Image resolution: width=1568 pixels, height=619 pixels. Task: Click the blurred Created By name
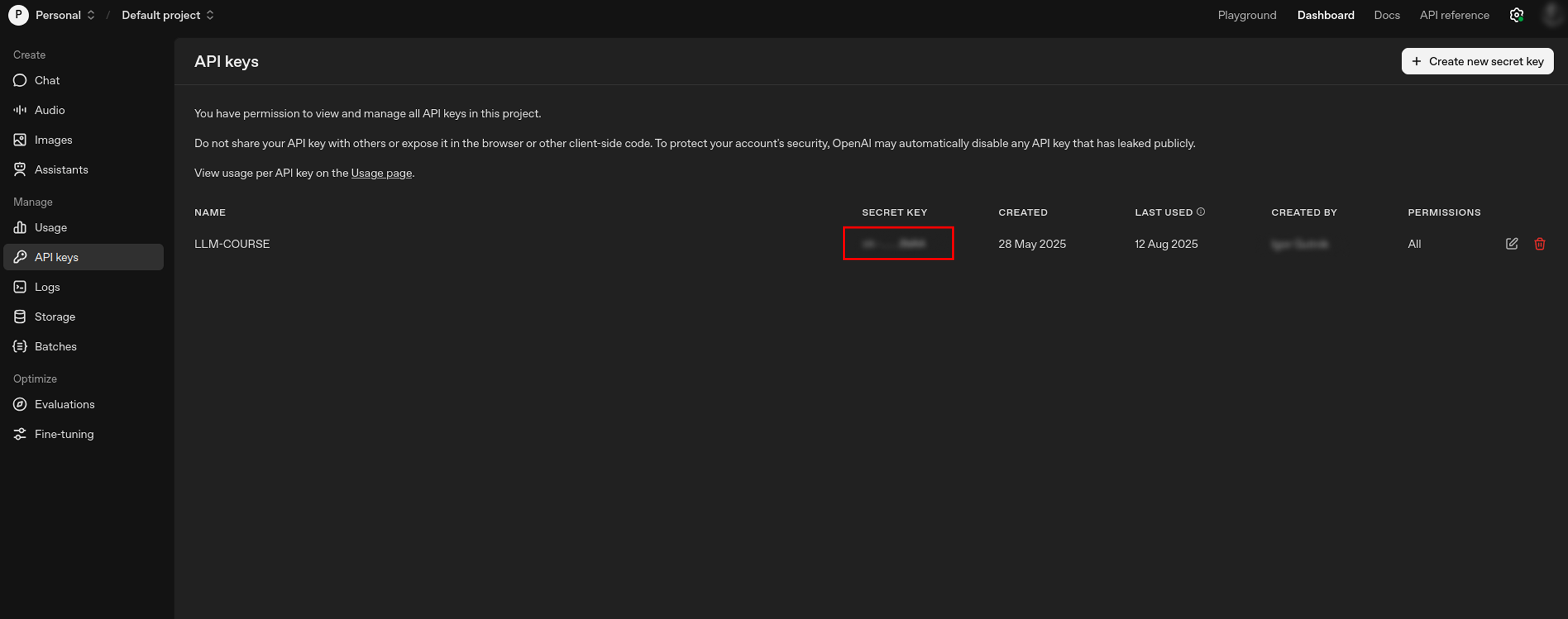click(x=1300, y=244)
